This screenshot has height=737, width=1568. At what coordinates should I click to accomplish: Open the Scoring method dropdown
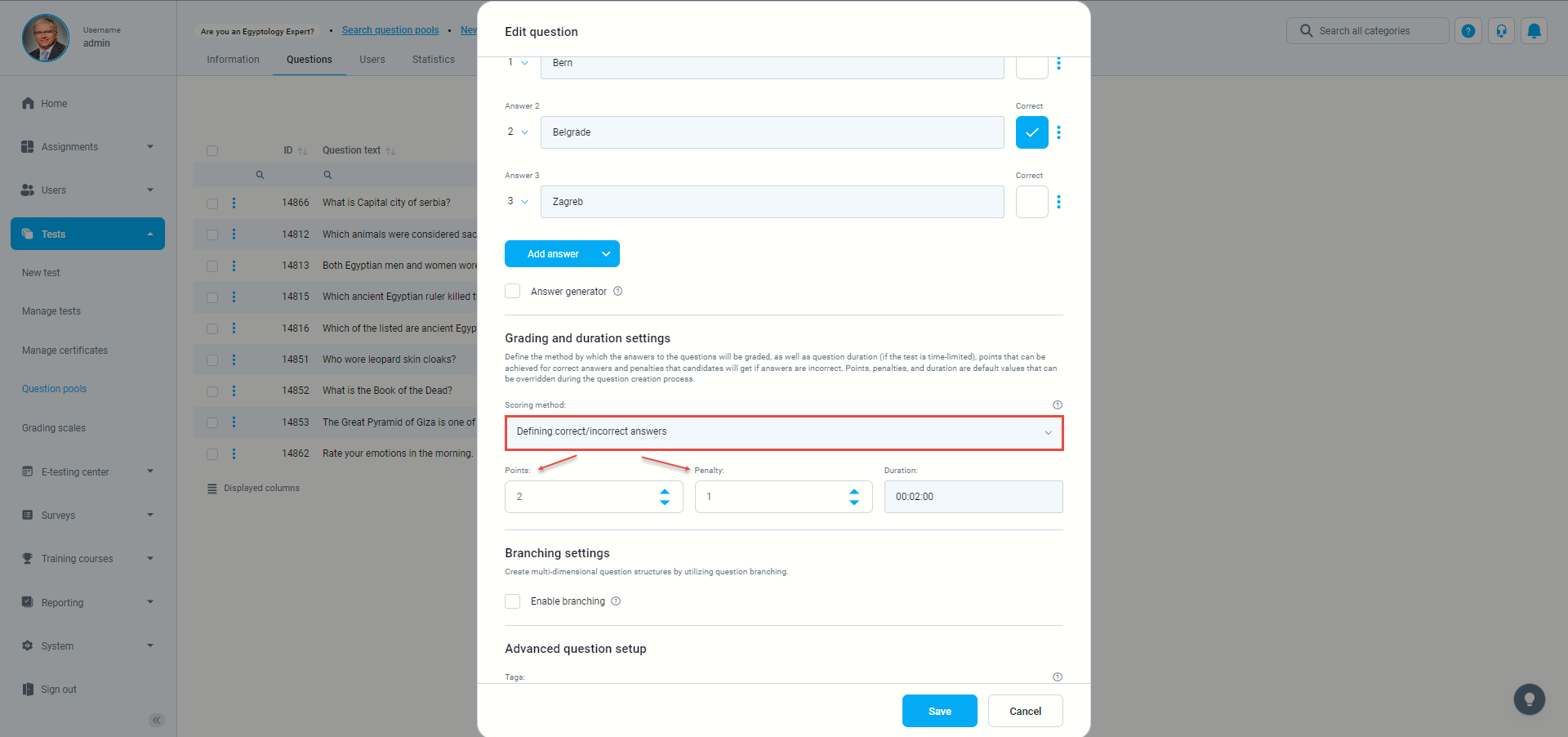coord(783,432)
